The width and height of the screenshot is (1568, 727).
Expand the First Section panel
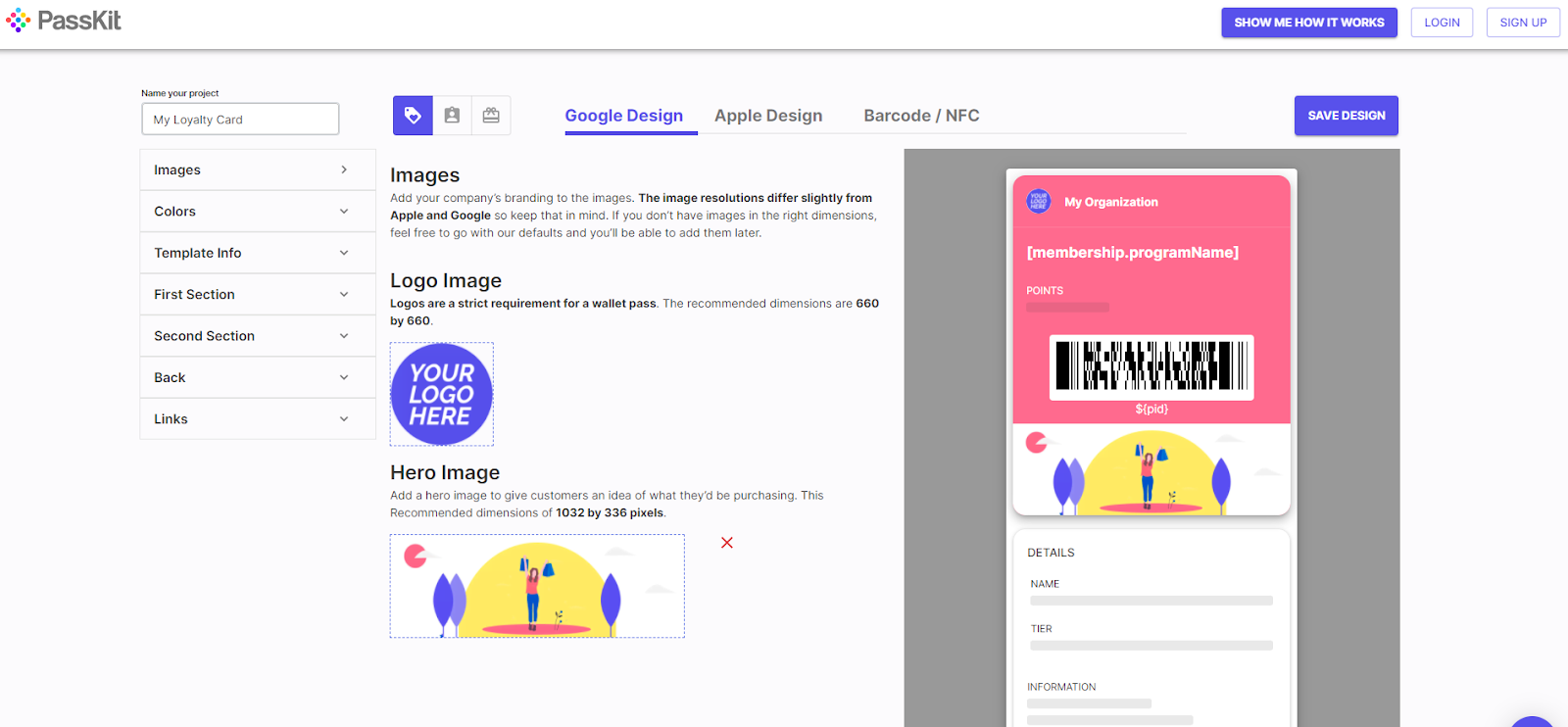258,294
